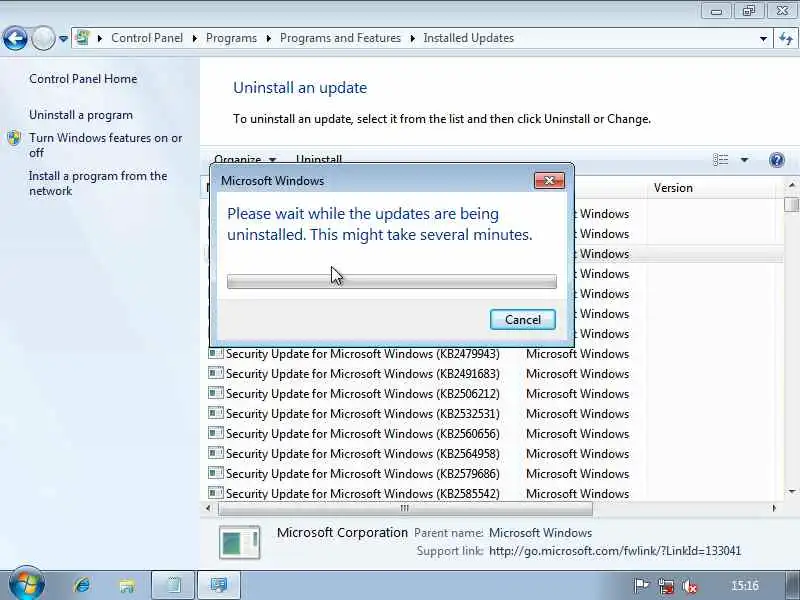Click the Forward navigation button
The image size is (800, 600).
click(x=43, y=38)
